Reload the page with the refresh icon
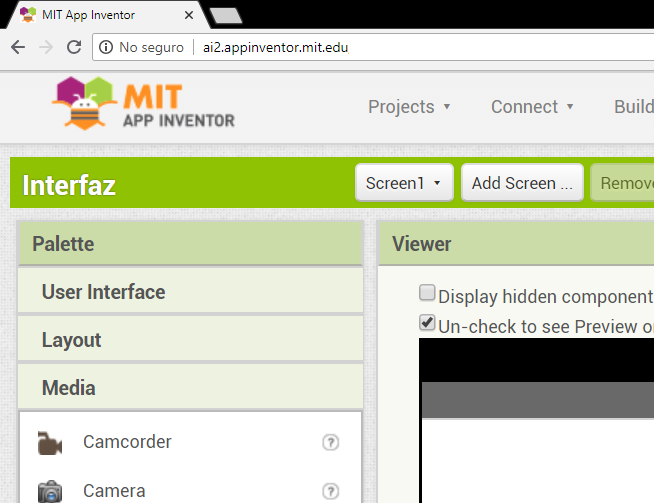 coord(73,47)
